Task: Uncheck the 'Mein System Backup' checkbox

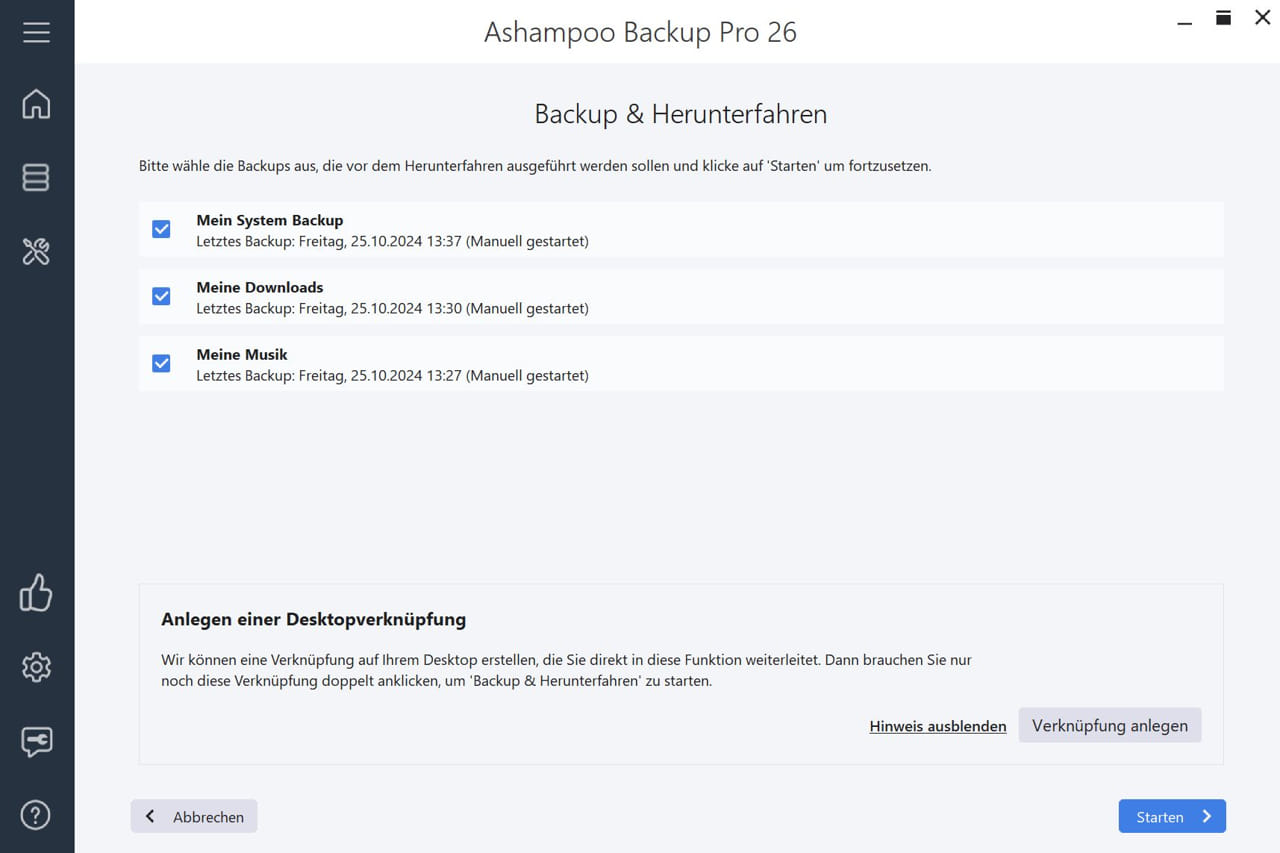Action: [x=161, y=229]
